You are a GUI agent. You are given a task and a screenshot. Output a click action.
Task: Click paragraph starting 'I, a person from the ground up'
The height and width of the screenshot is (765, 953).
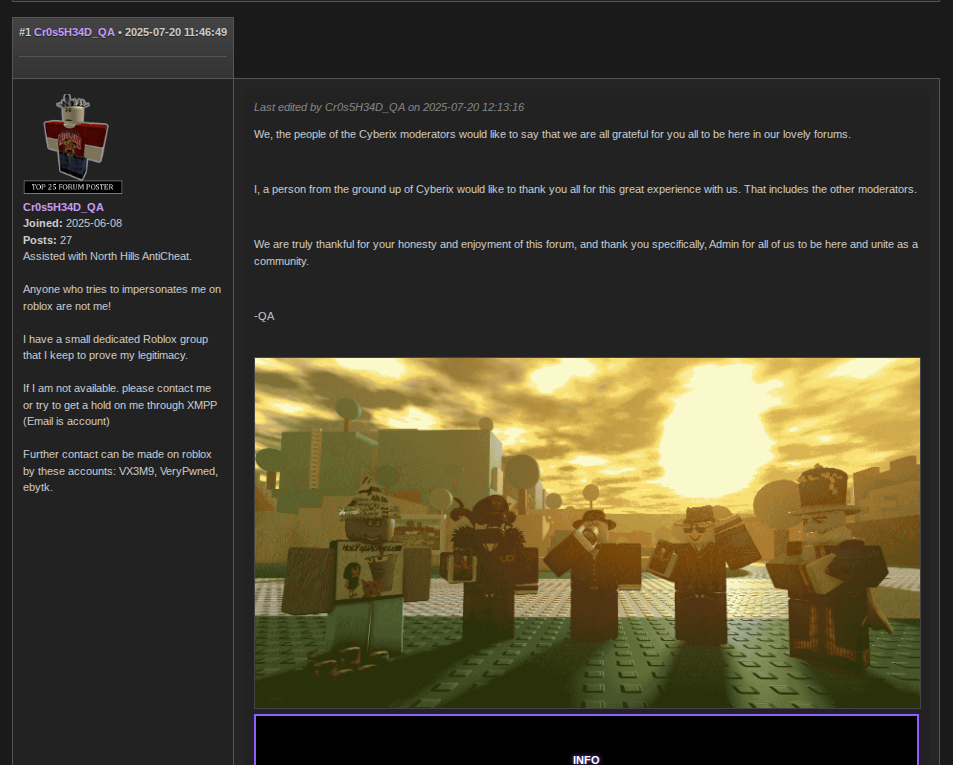[x=585, y=189]
